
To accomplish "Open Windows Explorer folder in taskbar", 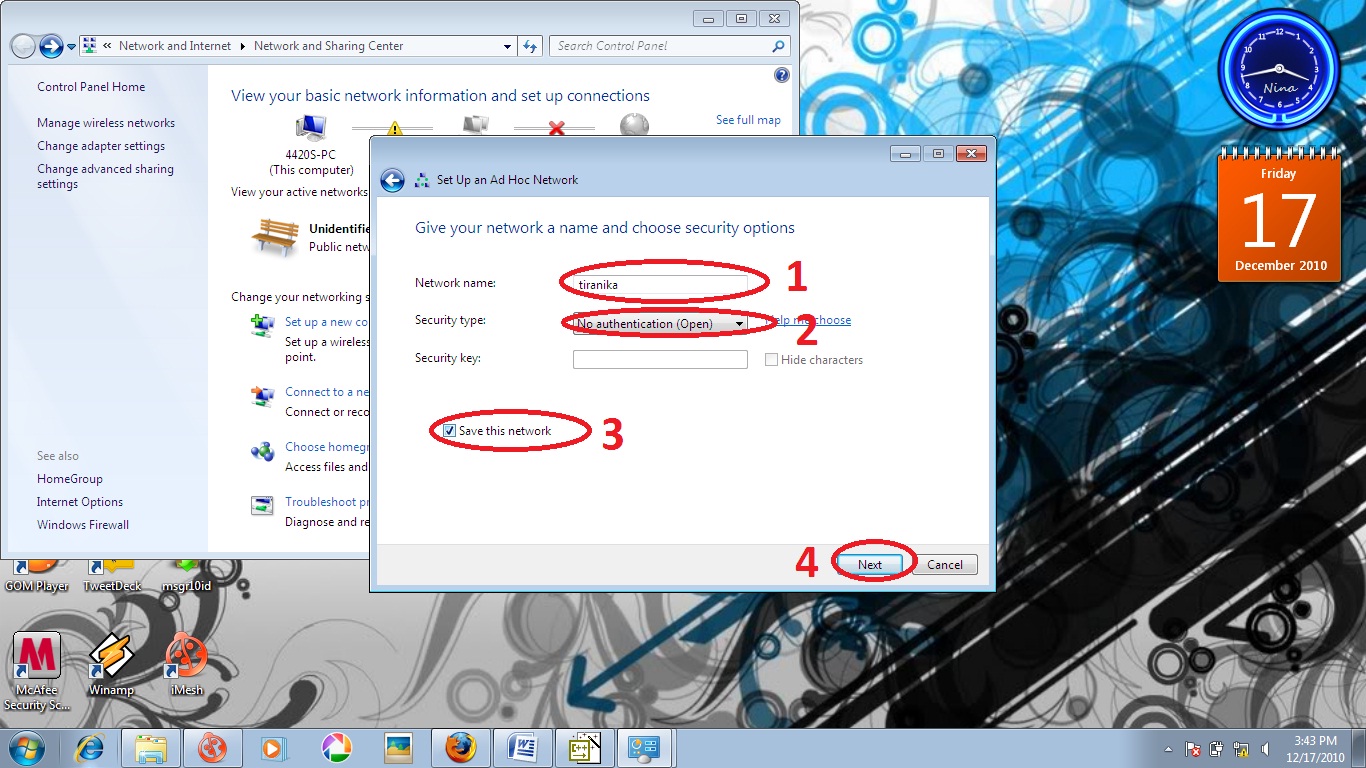I will (151, 748).
